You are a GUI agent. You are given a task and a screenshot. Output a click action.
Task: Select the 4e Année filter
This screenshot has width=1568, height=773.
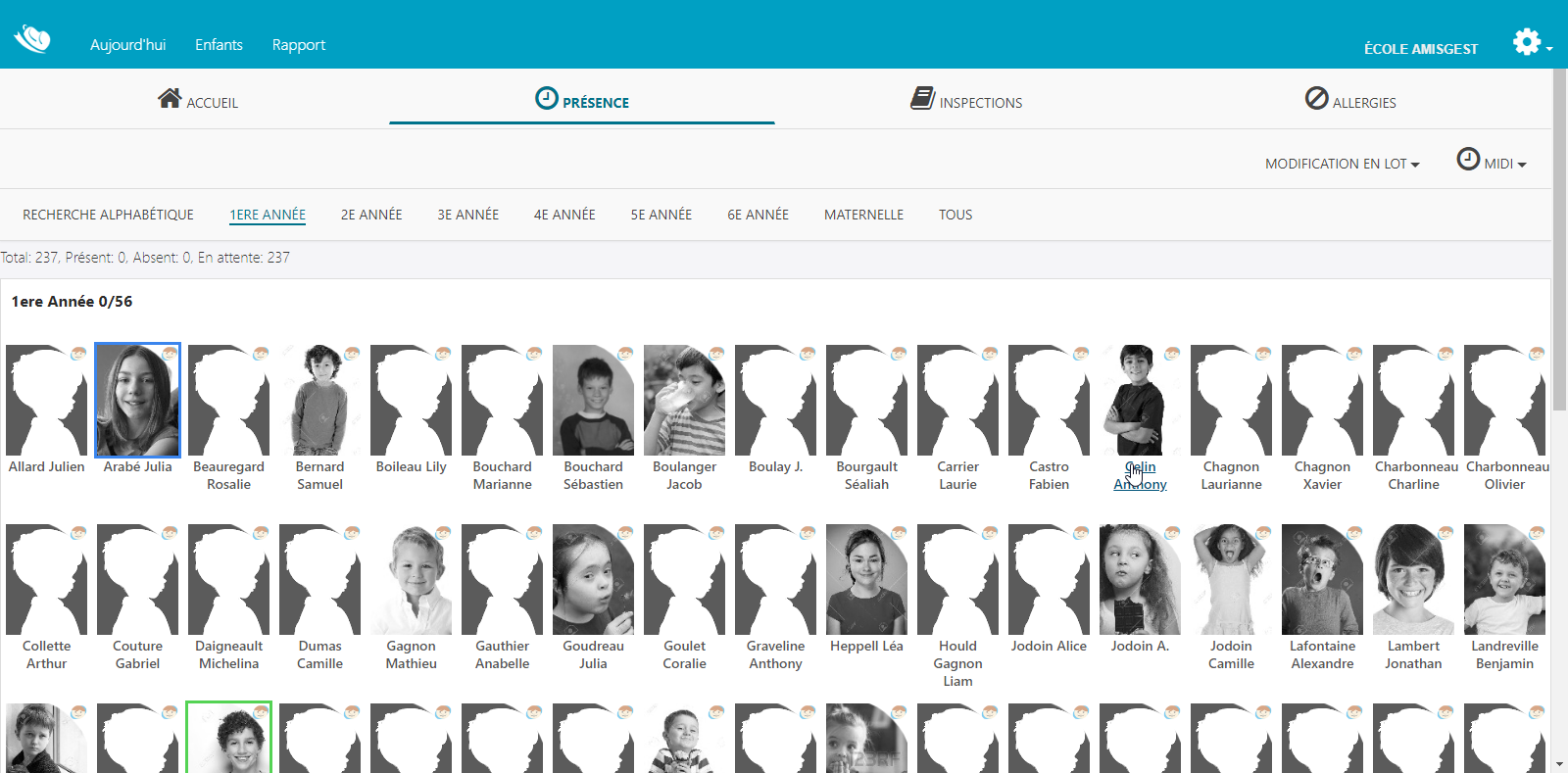click(x=564, y=215)
